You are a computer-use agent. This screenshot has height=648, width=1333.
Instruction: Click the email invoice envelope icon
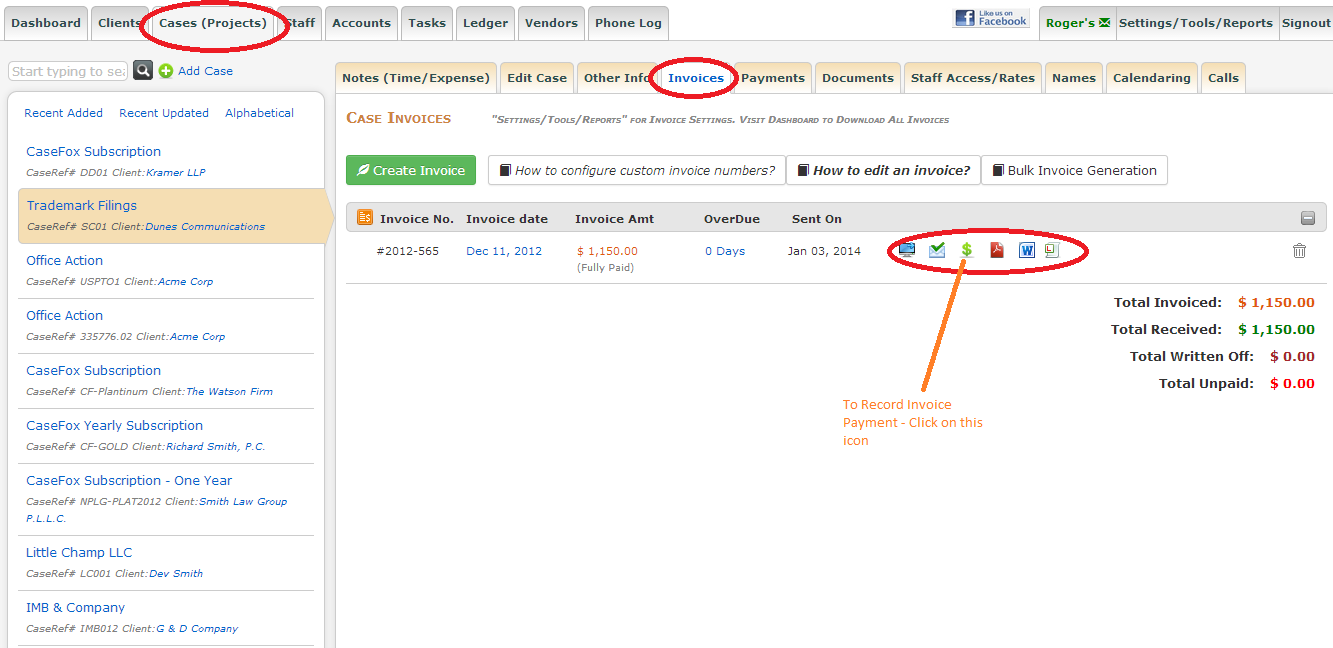pyautogui.click(x=937, y=250)
